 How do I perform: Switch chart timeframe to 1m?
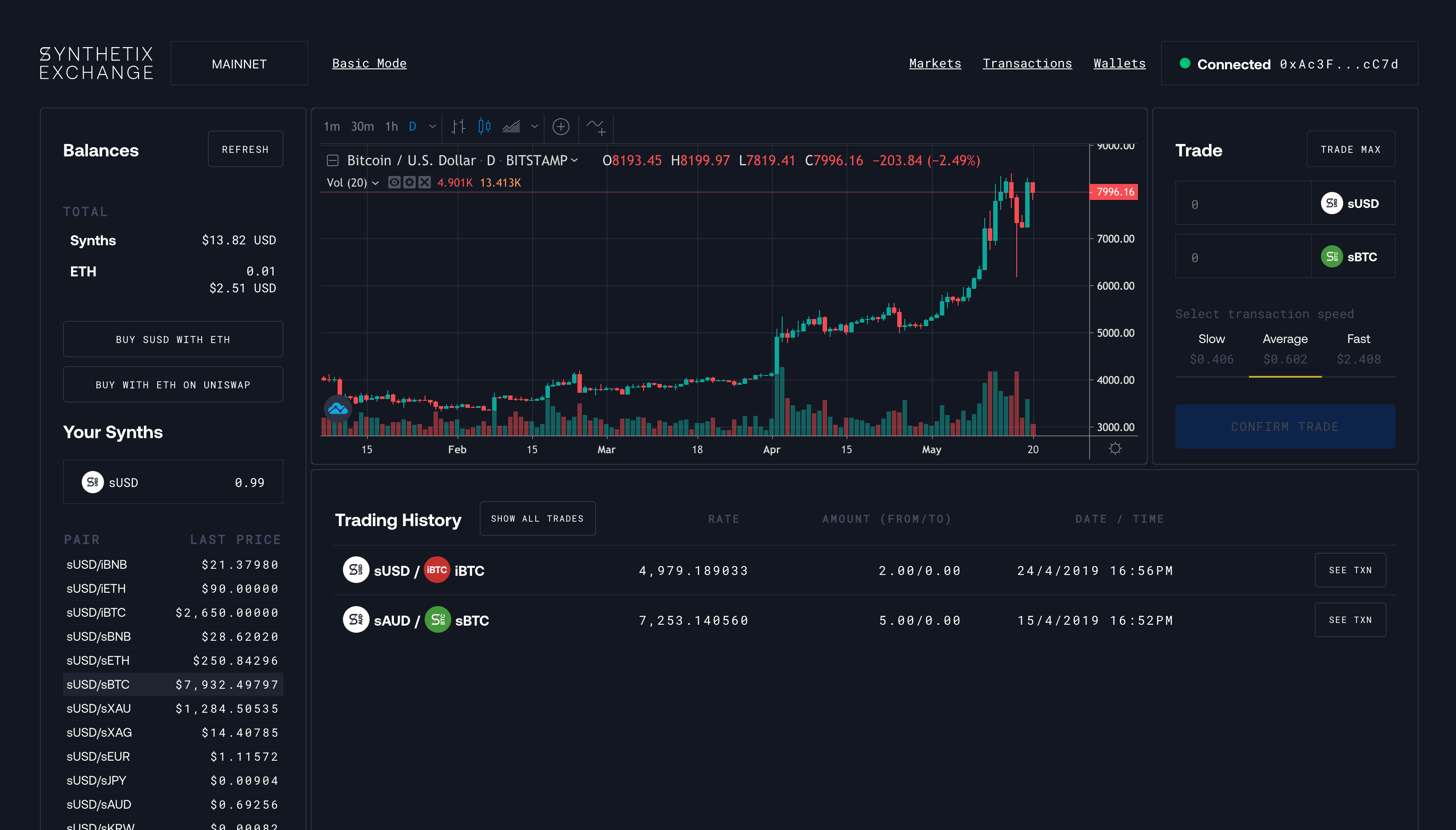point(332,127)
